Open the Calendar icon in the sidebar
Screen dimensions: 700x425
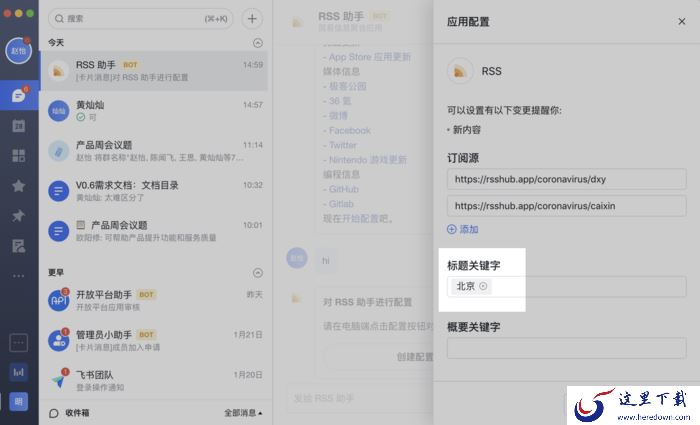point(18,126)
